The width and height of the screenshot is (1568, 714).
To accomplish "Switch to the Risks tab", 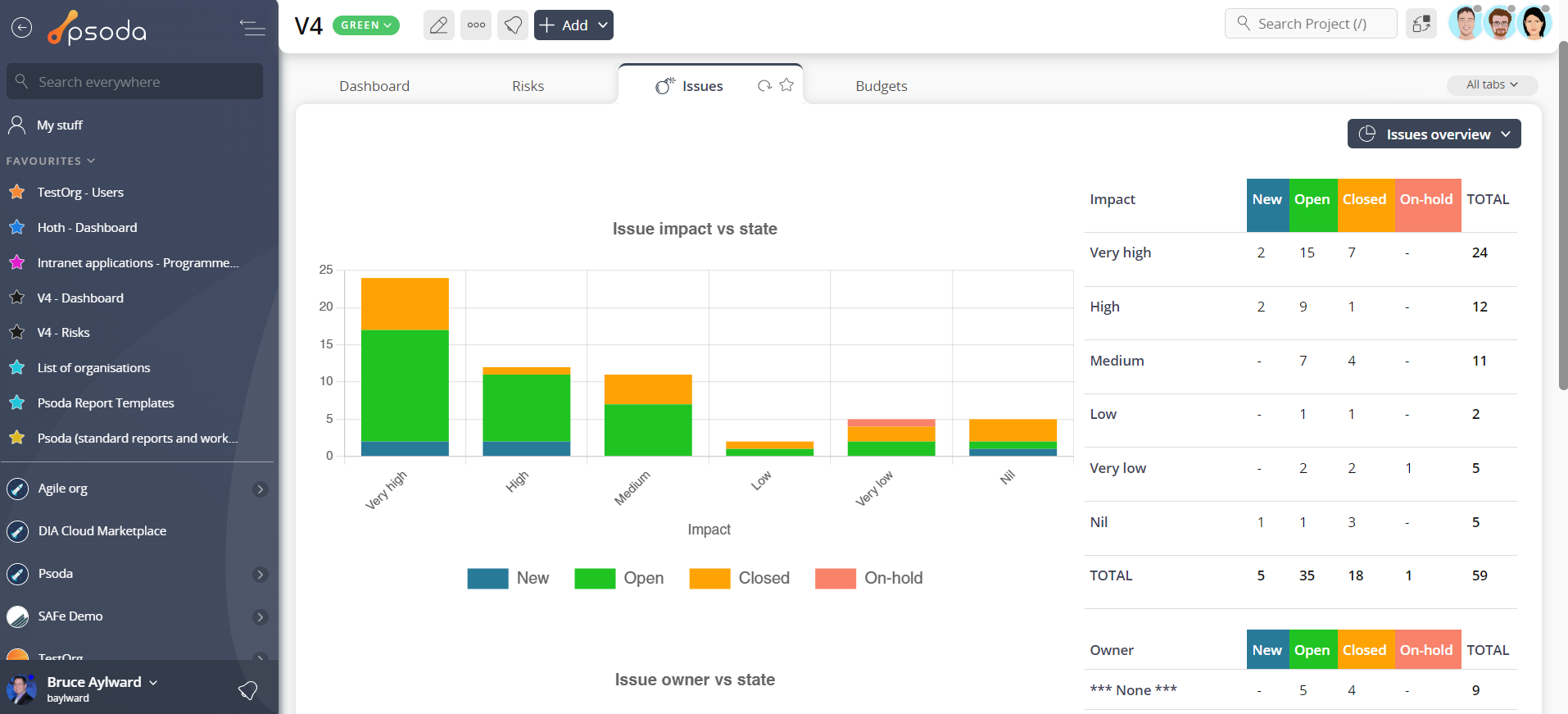I will click(x=528, y=86).
